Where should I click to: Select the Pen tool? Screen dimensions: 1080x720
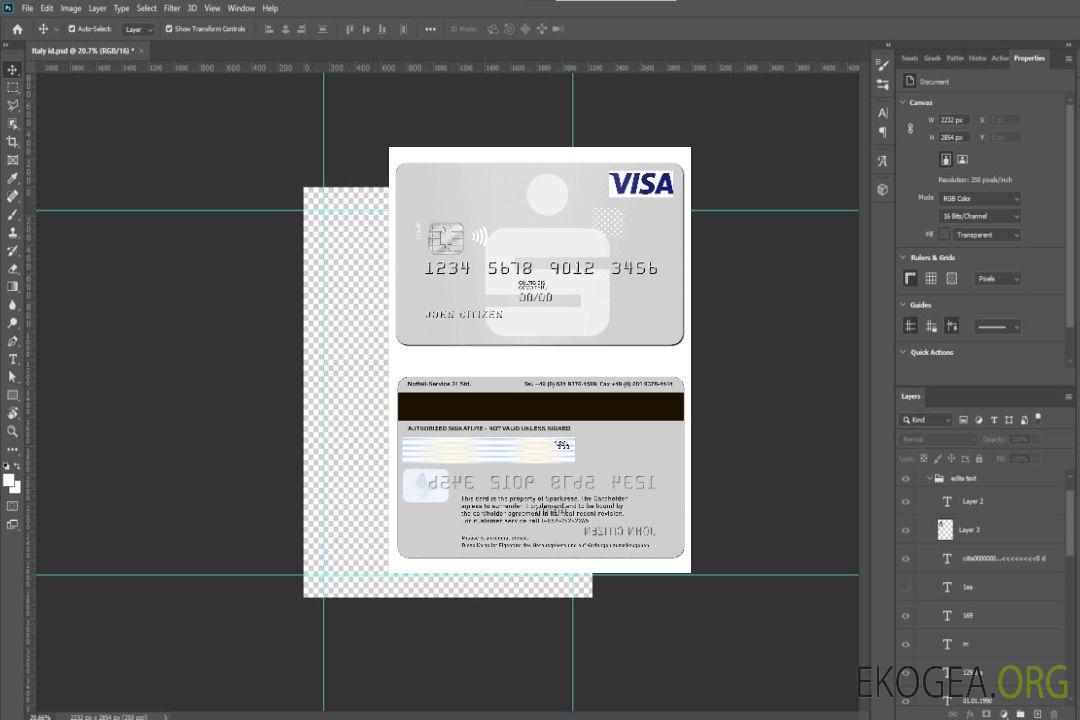point(12,341)
